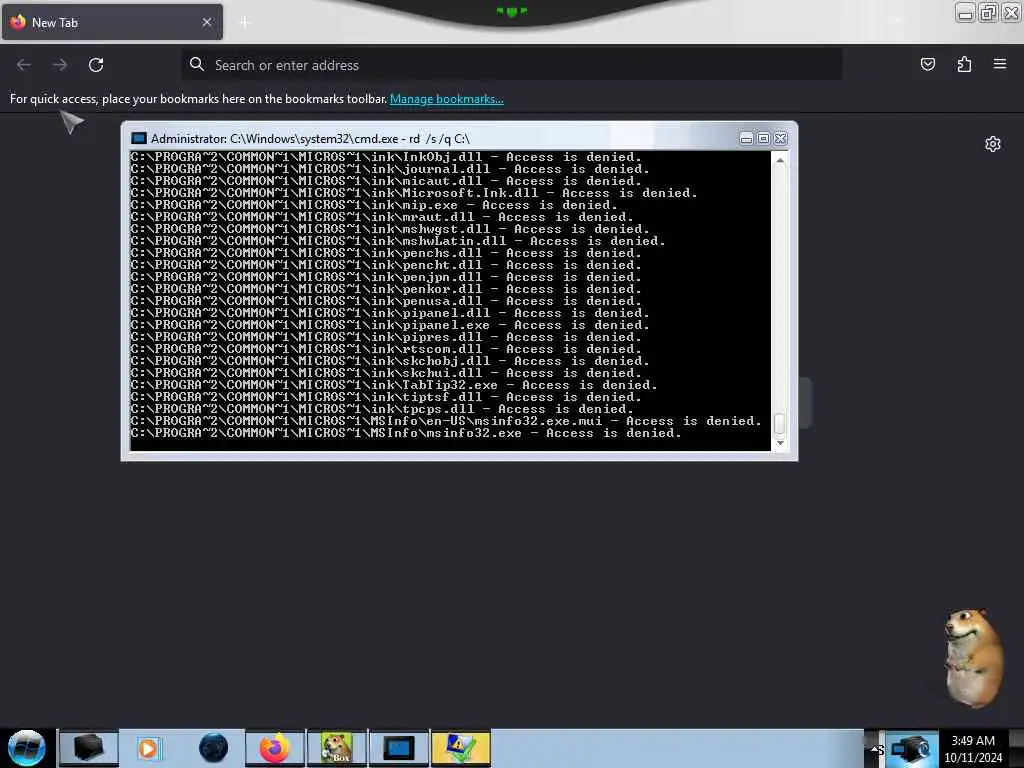Click the line containing msinfo32.exe.mui
Image resolution: width=1024 pixels, height=768 pixels.
click(x=446, y=421)
